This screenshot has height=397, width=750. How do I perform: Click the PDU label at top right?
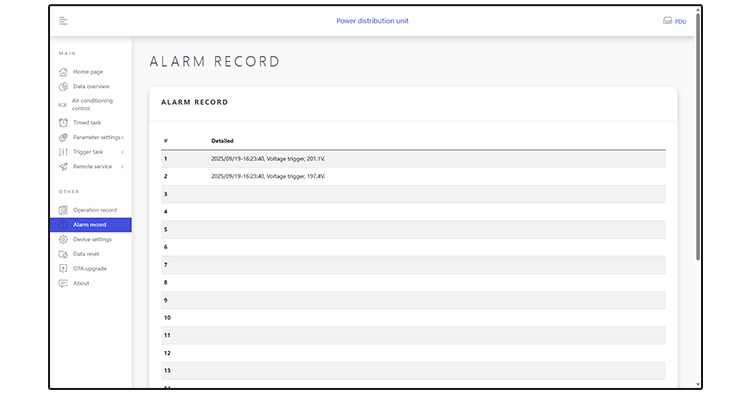681,22
